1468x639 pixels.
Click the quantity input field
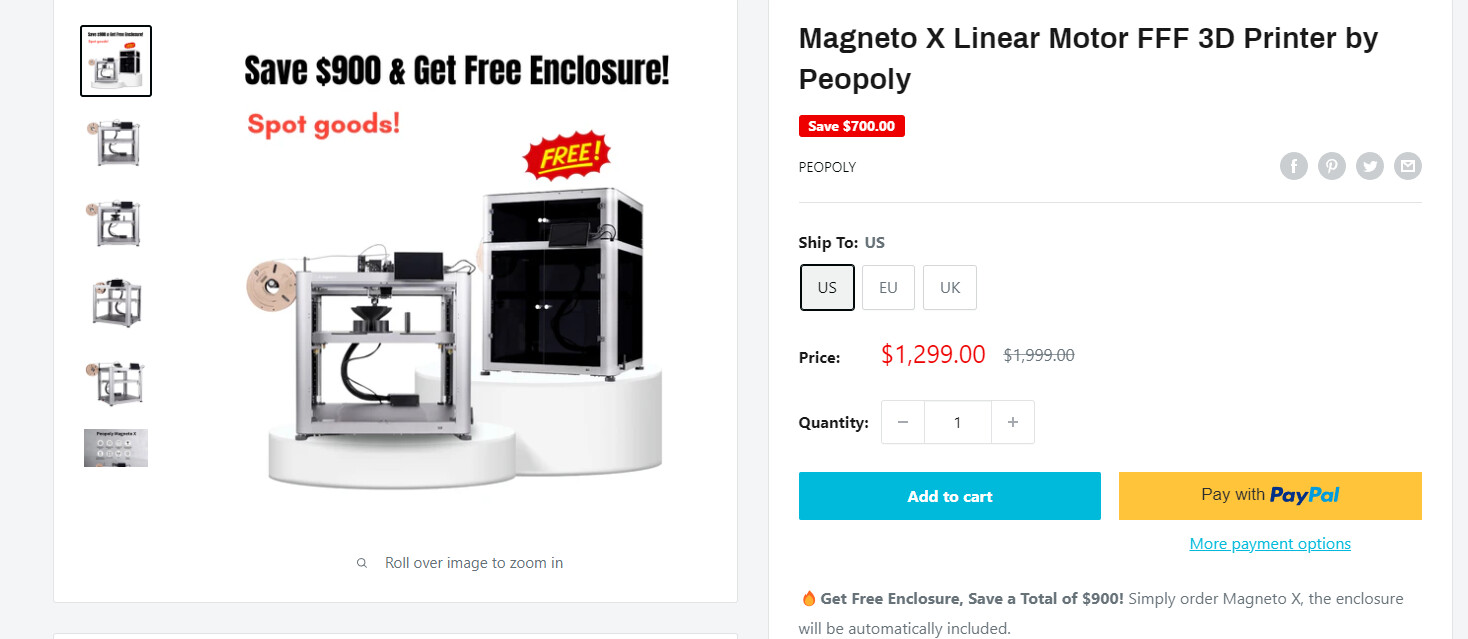[958, 422]
